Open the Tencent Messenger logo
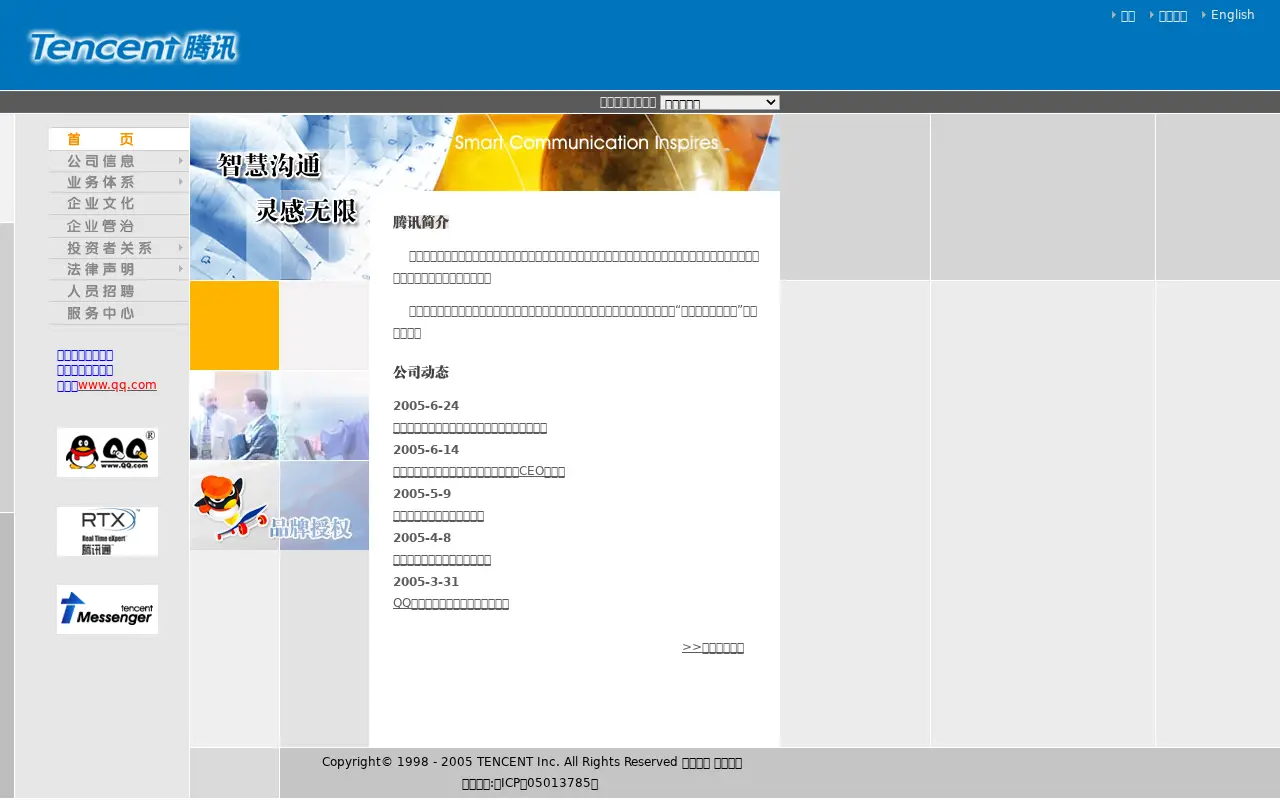The width and height of the screenshot is (1280, 800). [107, 609]
